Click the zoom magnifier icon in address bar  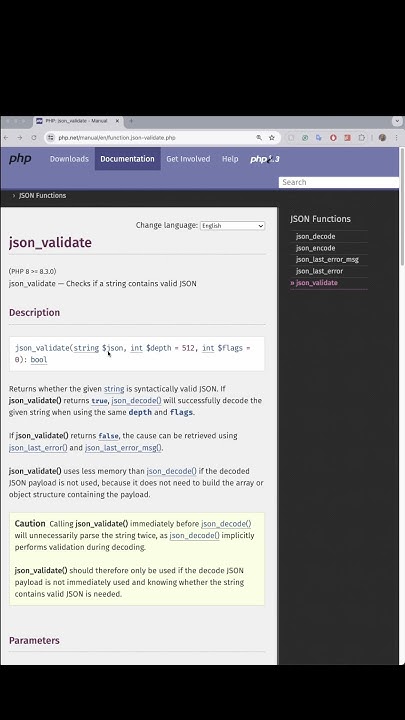[259, 138]
